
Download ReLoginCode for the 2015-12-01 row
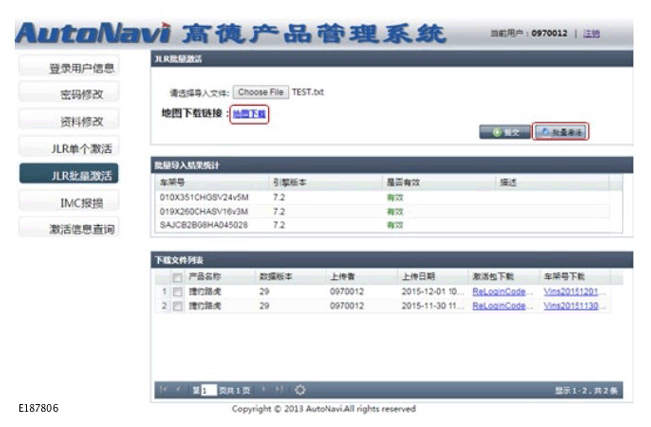tap(499, 292)
